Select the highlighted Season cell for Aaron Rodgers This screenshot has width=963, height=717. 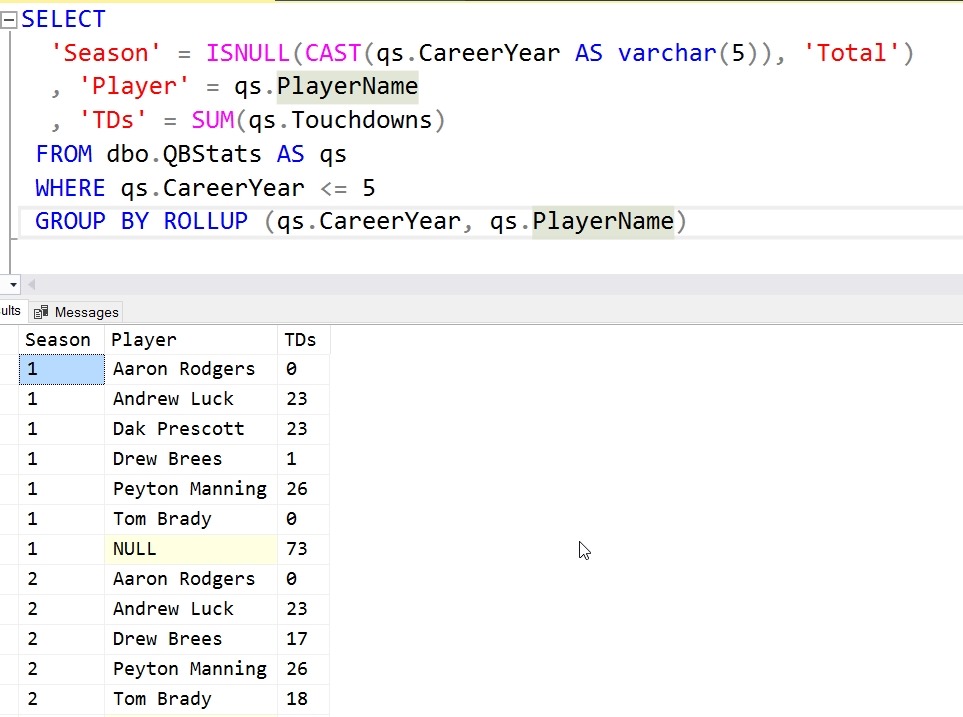click(61, 369)
